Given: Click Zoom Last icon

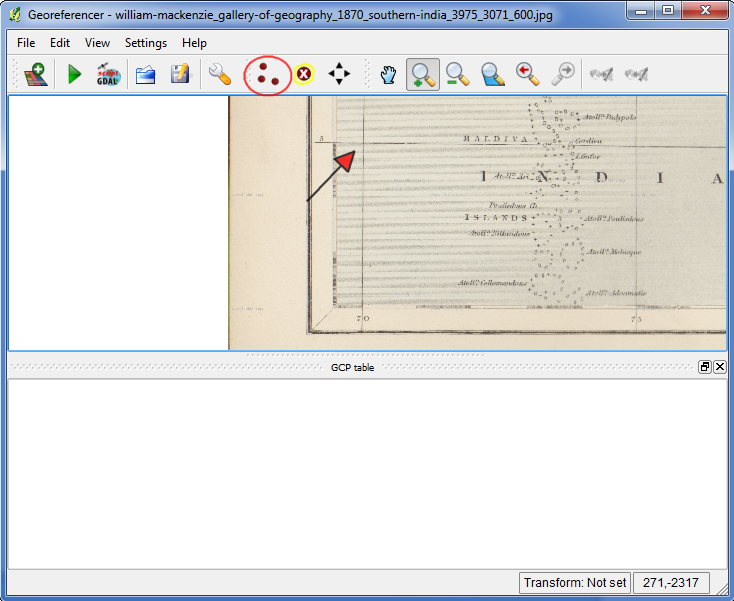Looking at the screenshot, I should pos(528,74).
